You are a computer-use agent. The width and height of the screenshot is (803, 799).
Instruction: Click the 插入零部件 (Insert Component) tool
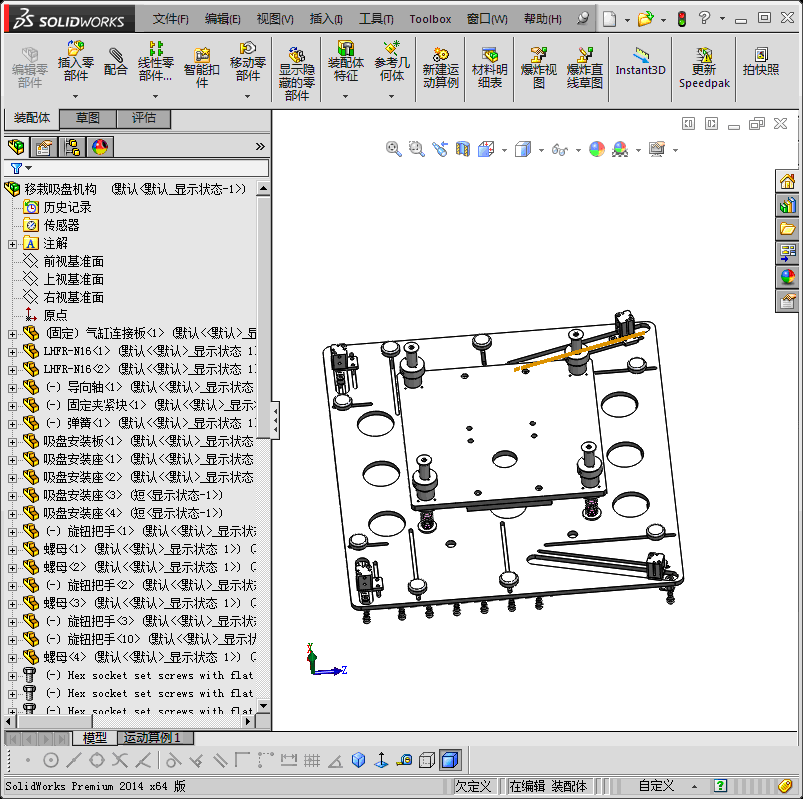coord(75,60)
